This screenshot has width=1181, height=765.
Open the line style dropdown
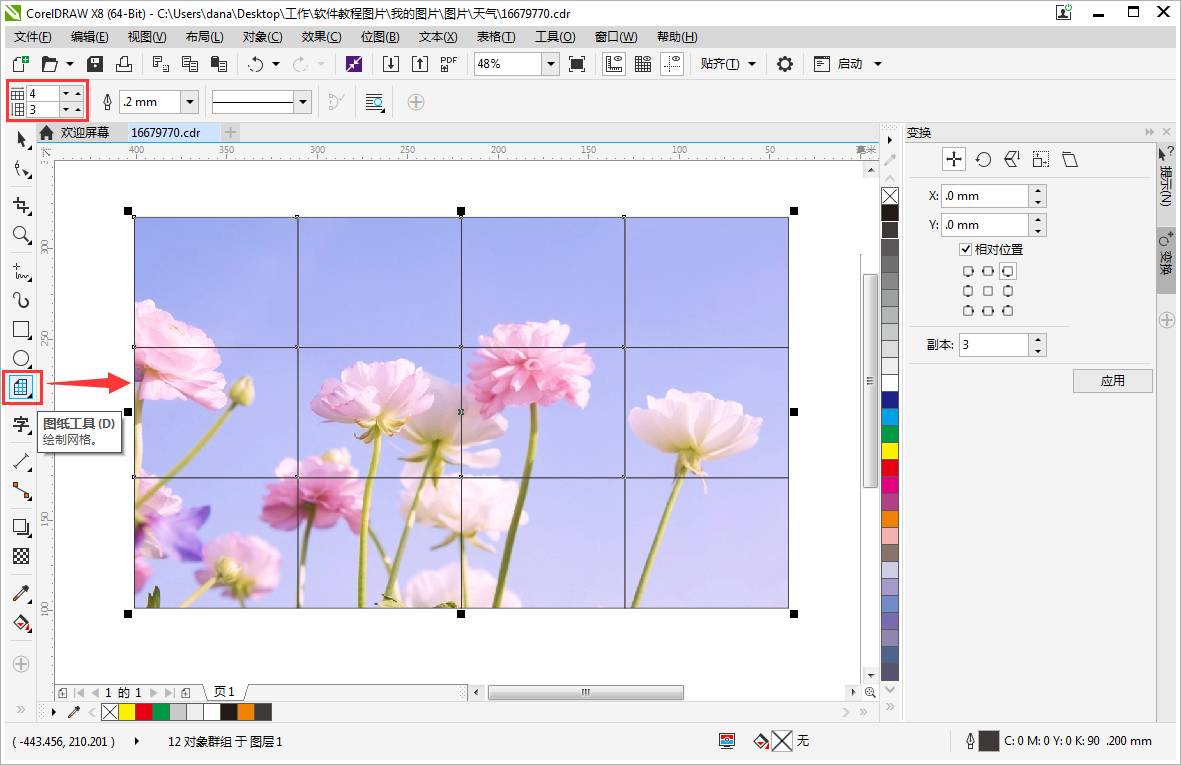(303, 102)
